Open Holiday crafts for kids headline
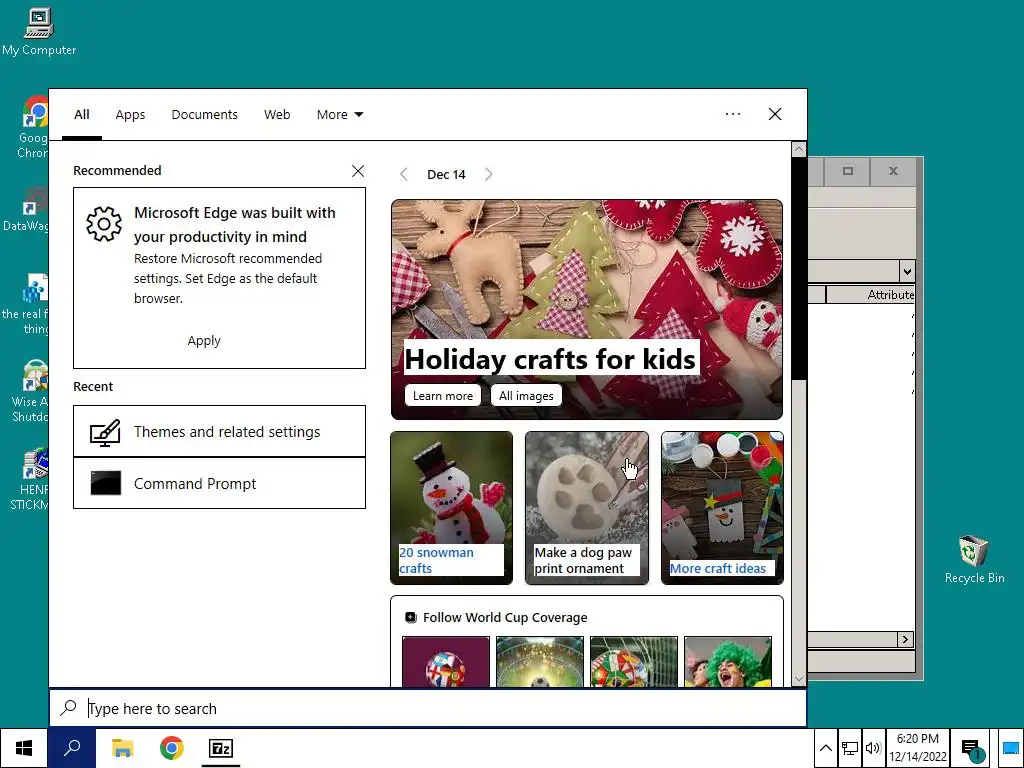 pyautogui.click(x=551, y=359)
